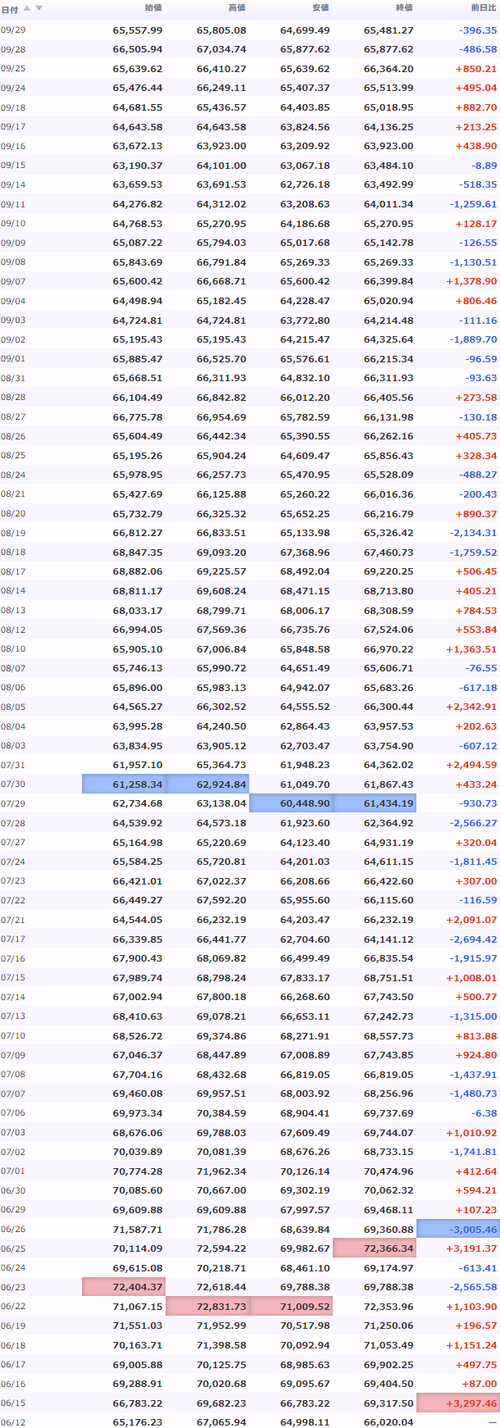
Task: Click the -2,566.27 change value
Action: (473, 823)
